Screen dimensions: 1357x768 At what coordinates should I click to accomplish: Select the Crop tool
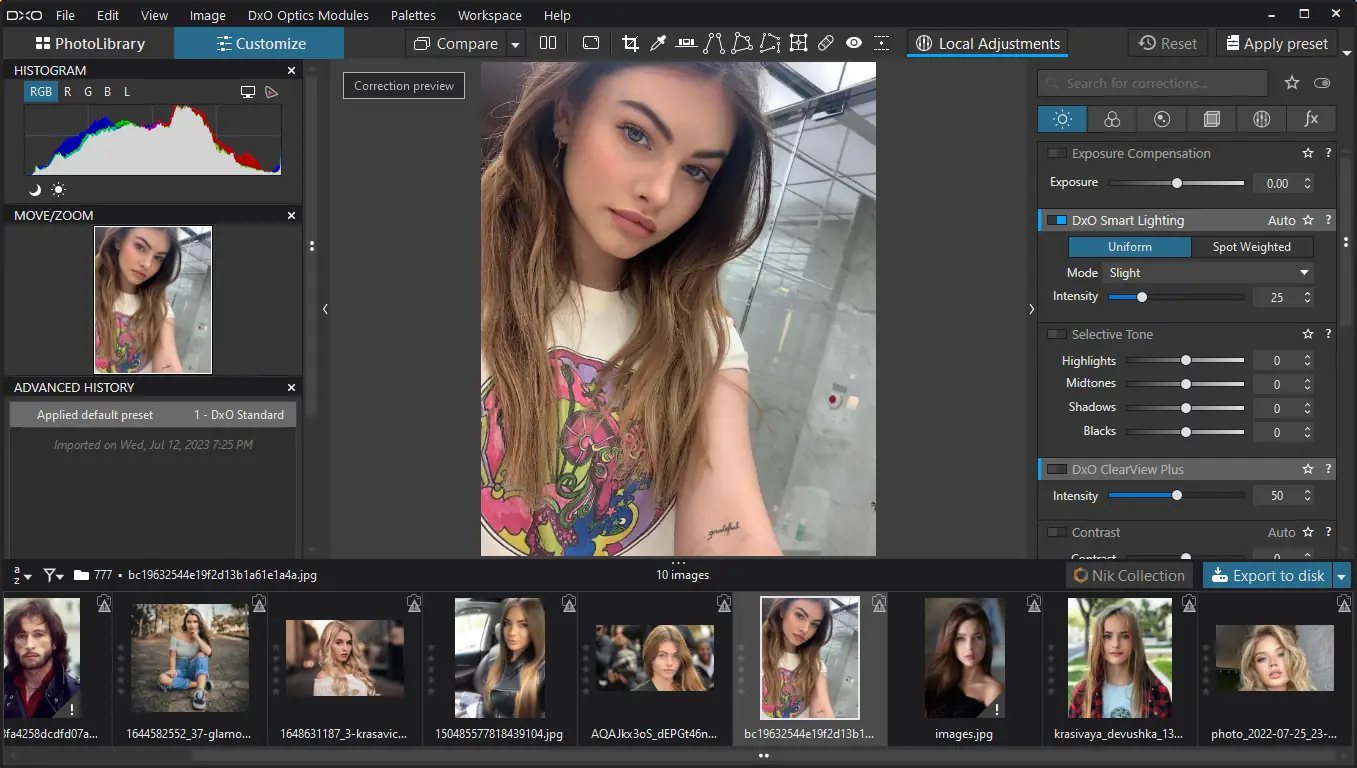click(x=630, y=43)
